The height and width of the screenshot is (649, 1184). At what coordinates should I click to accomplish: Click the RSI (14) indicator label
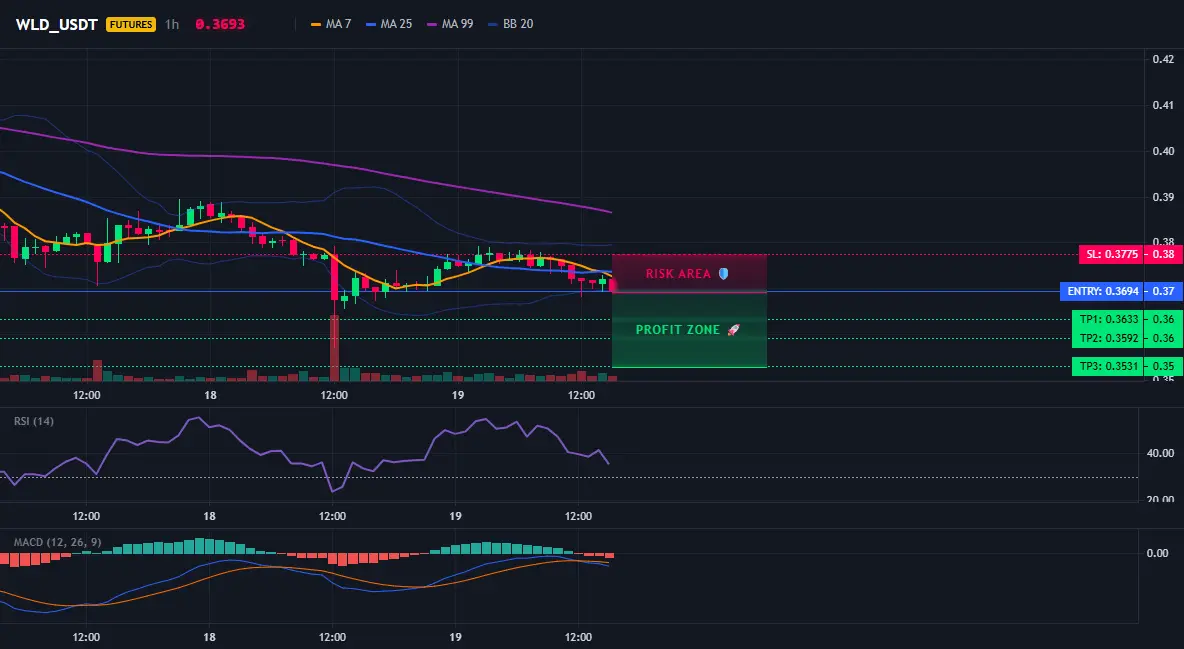point(34,421)
